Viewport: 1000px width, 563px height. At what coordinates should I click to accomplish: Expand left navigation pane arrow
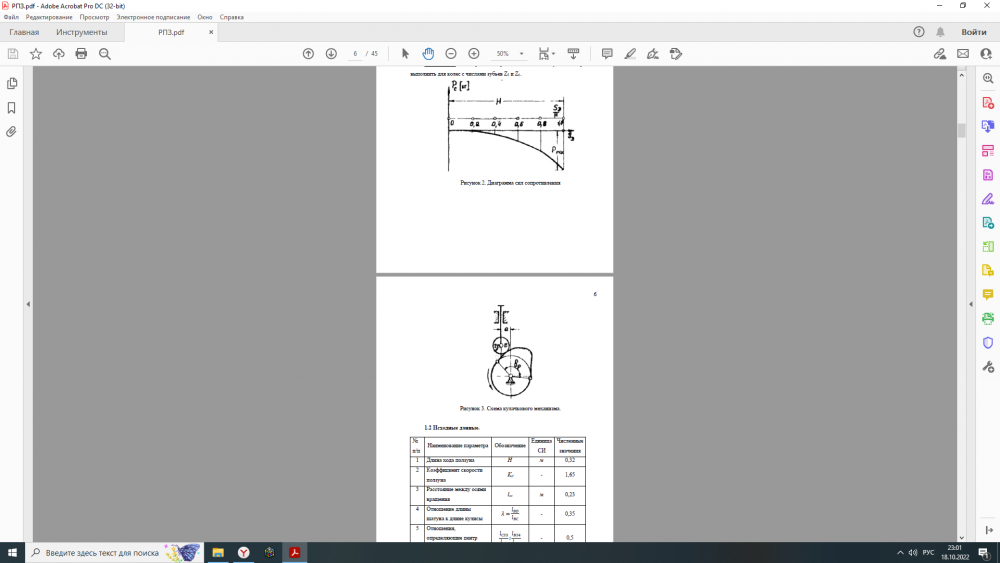28,305
